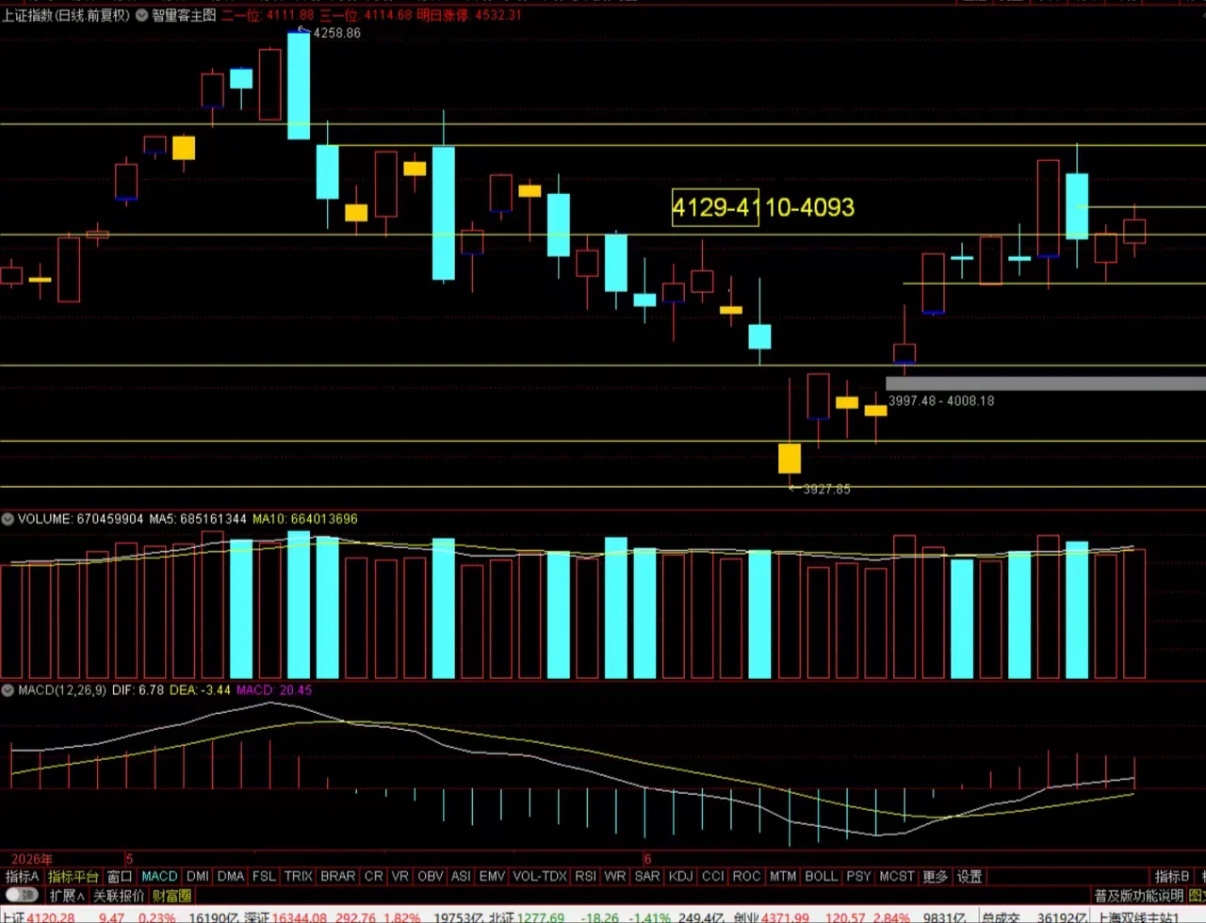
Task: Switch to the 指标A tab
Action: 21,876
